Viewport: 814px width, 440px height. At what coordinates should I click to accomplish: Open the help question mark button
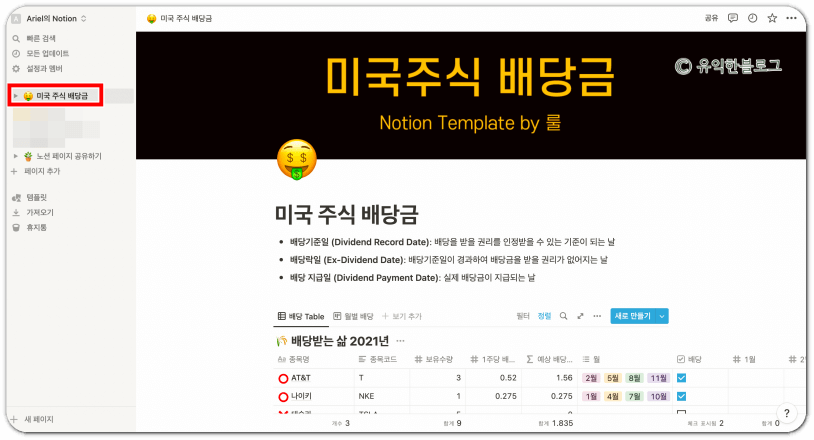click(x=786, y=414)
